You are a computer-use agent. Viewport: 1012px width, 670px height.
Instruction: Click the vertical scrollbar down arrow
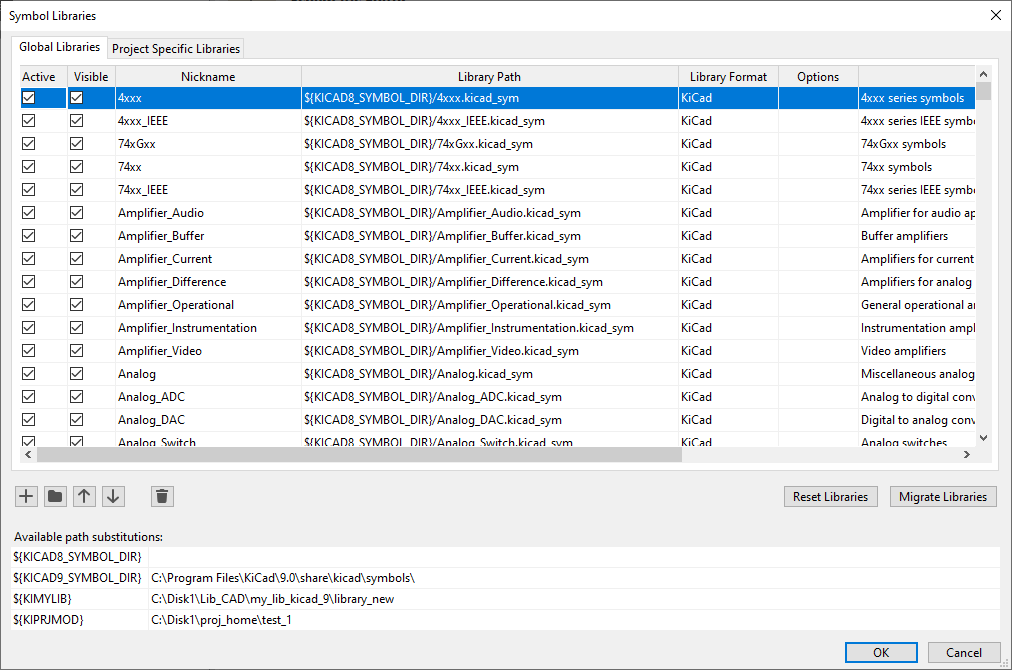click(x=983, y=437)
